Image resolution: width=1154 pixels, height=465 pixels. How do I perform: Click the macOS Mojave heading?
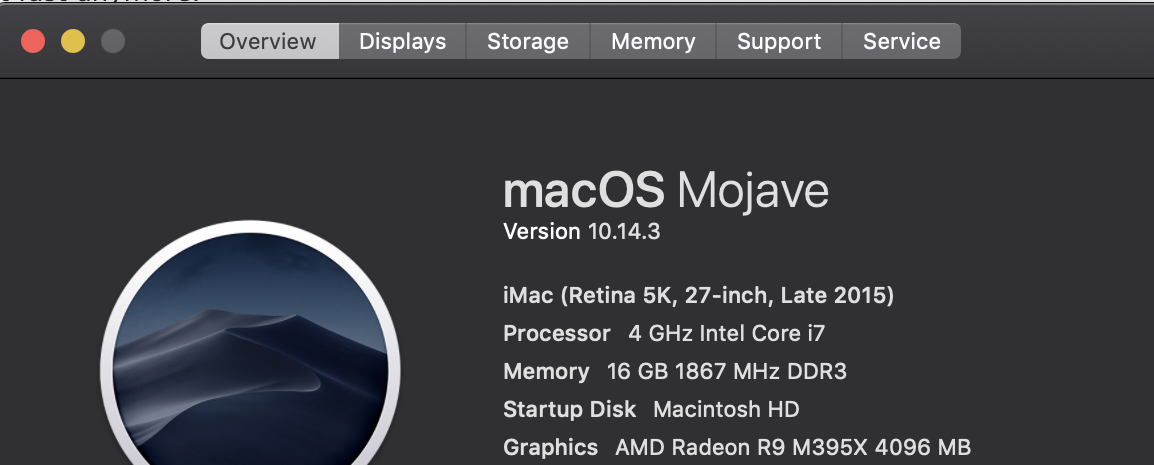point(665,190)
